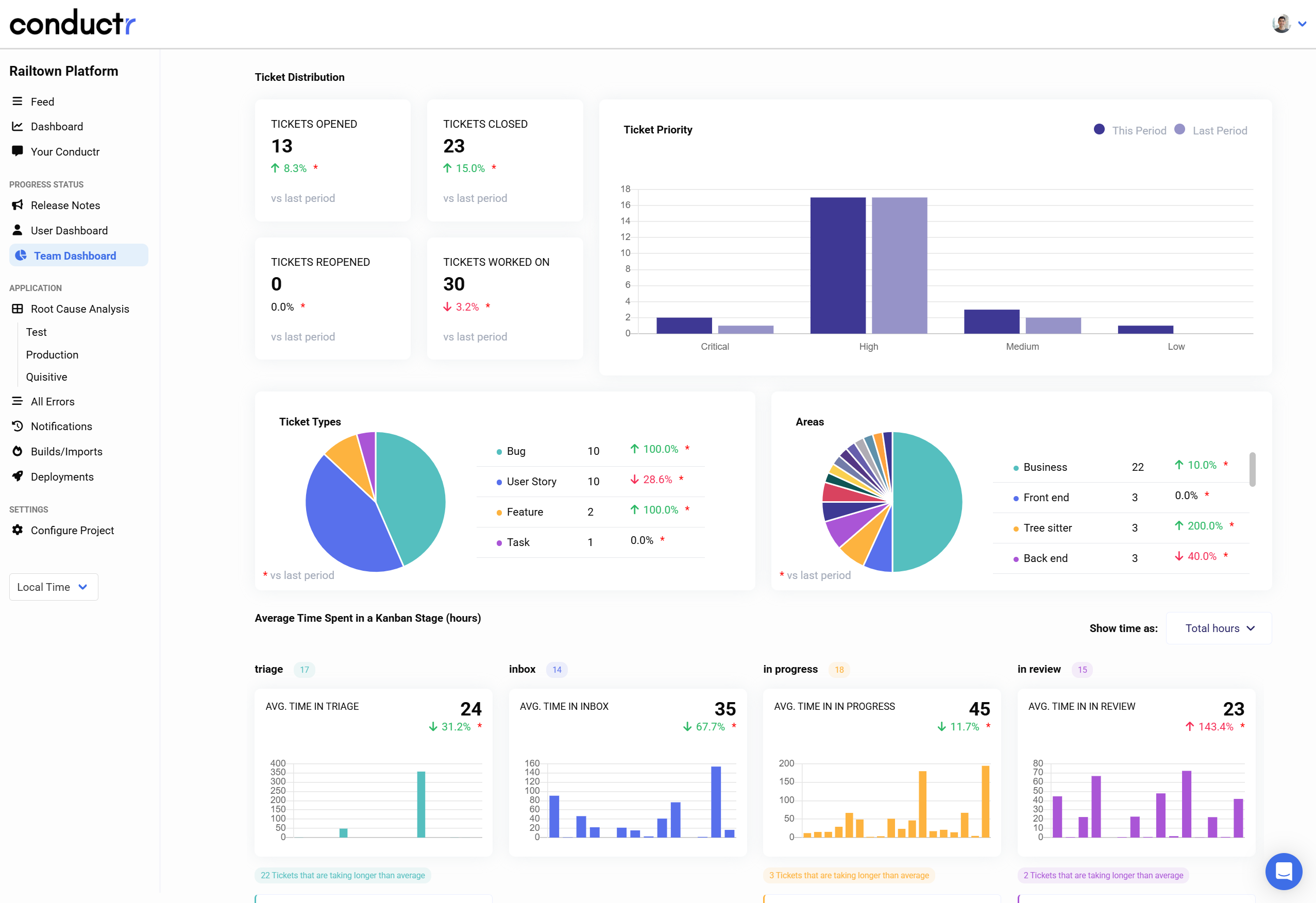The height and width of the screenshot is (903, 1316).
Task: Open the User Dashboard menu entry
Action: click(69, 230)
